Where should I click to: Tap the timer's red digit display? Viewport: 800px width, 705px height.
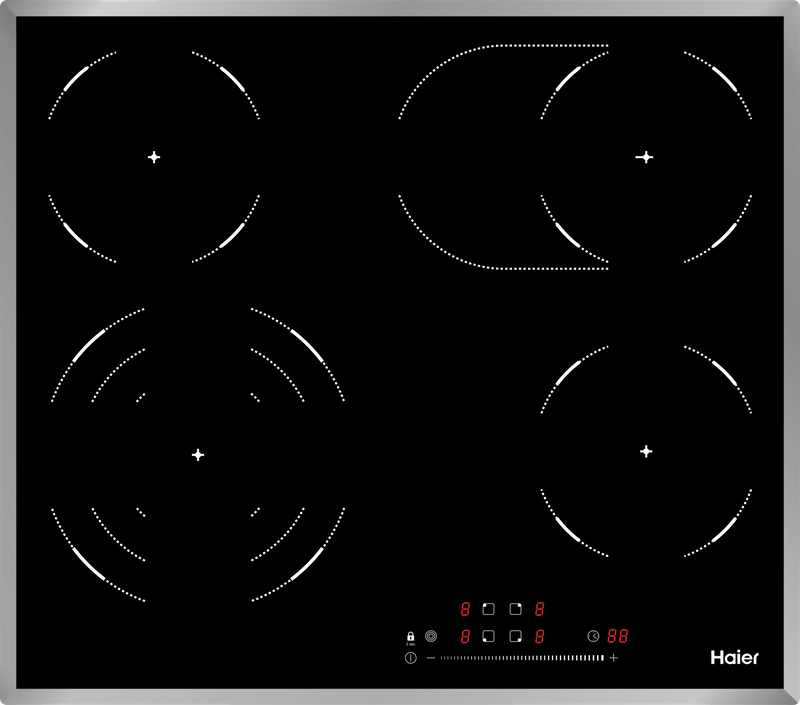coord(618,635)
